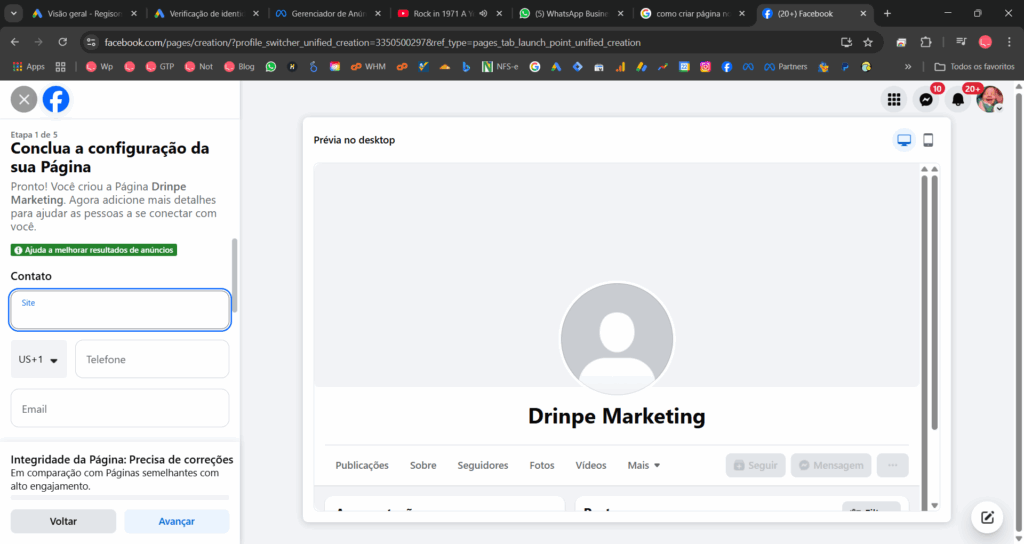Click the green ads results help badge
Viewport: 1024px width, 544px height.
click(94, 250)
